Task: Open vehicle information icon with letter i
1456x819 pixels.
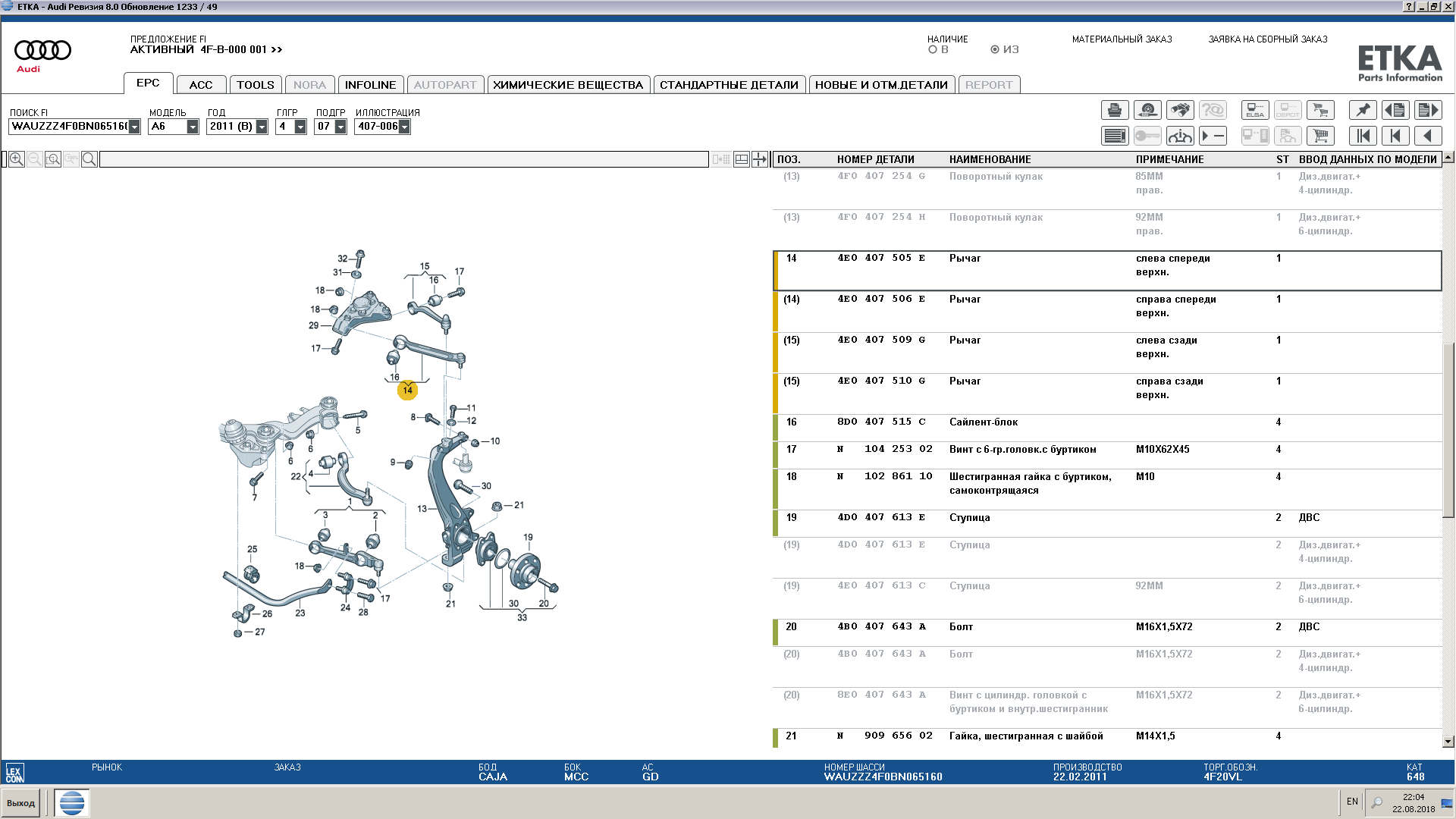Action: point(1180,136)
